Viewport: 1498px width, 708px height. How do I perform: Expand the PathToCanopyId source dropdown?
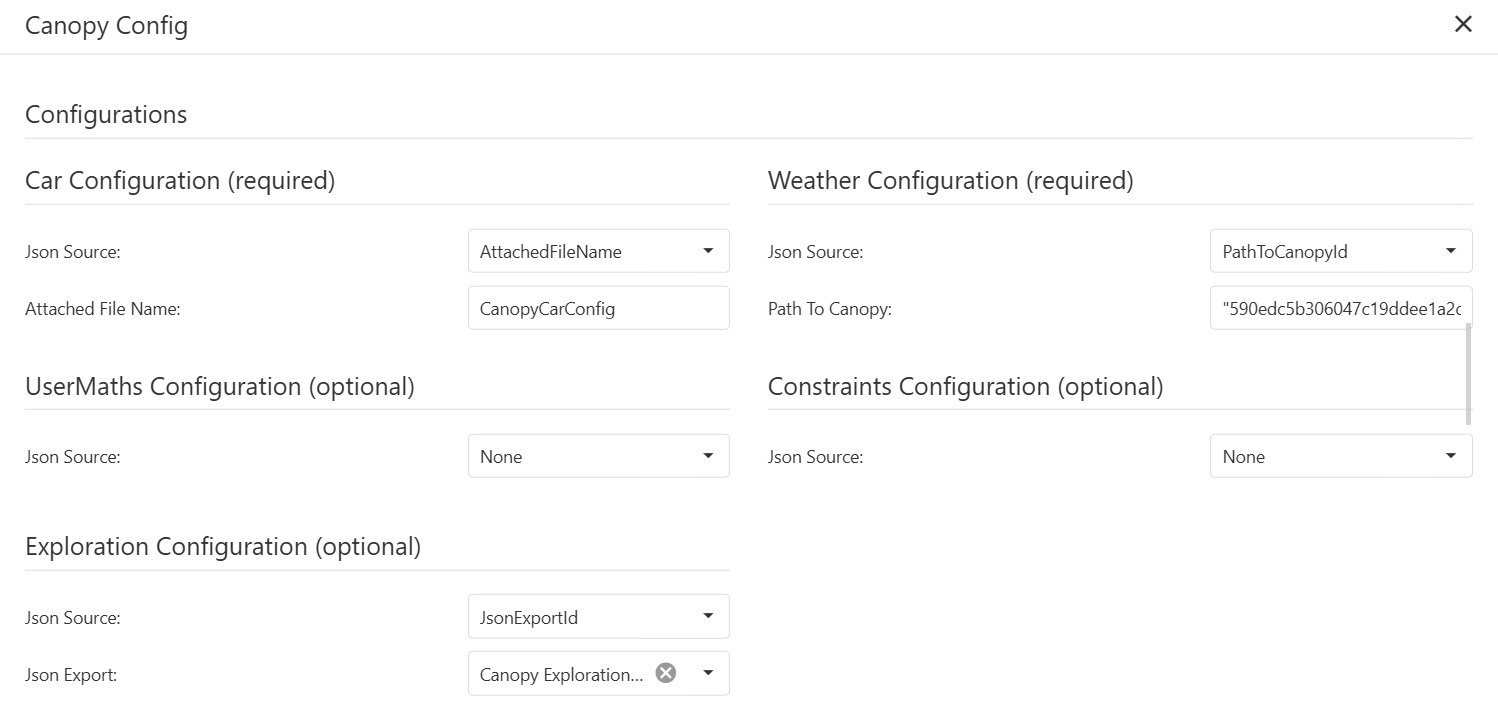point(1340,251)
